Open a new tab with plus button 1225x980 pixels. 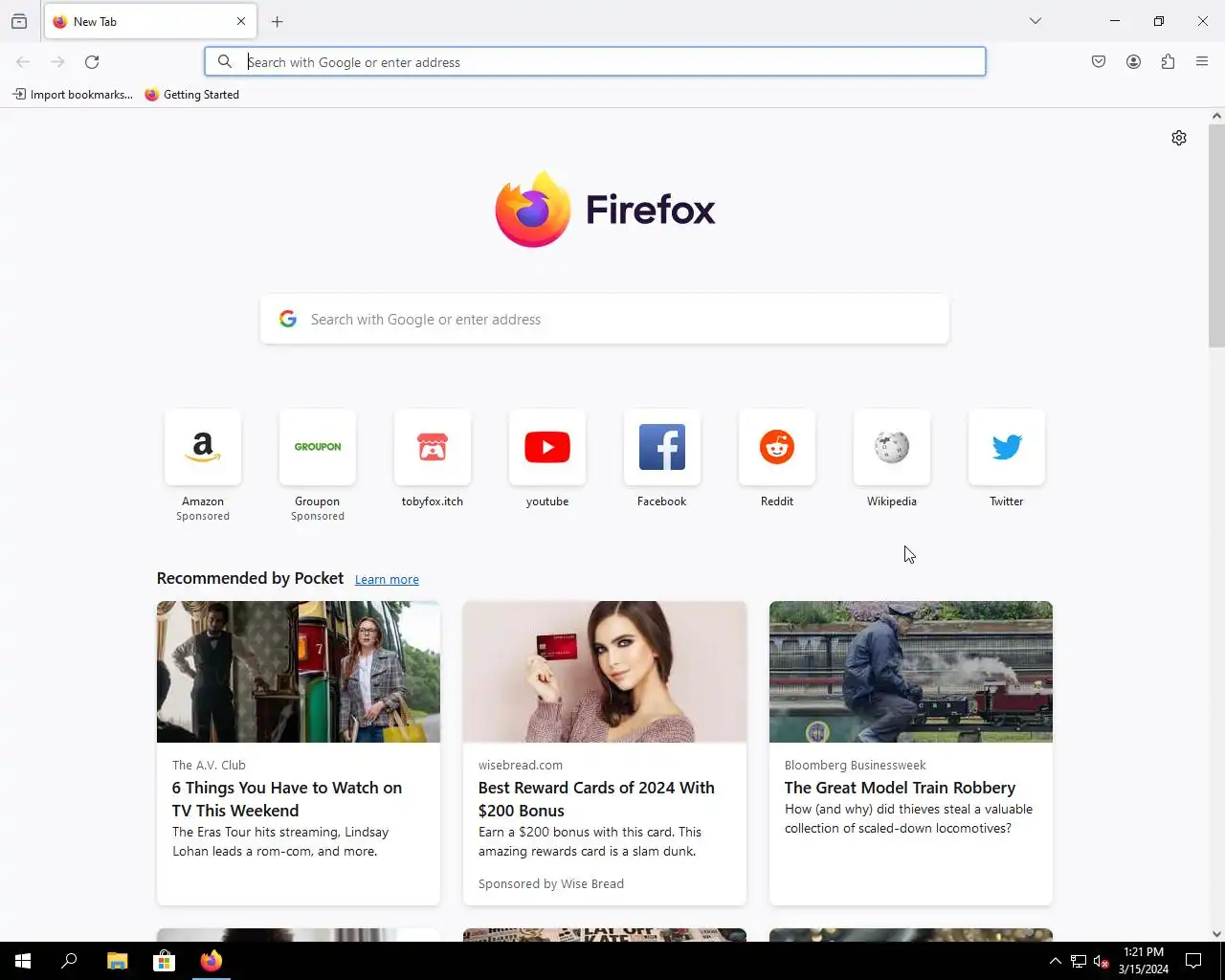(278, 21)
